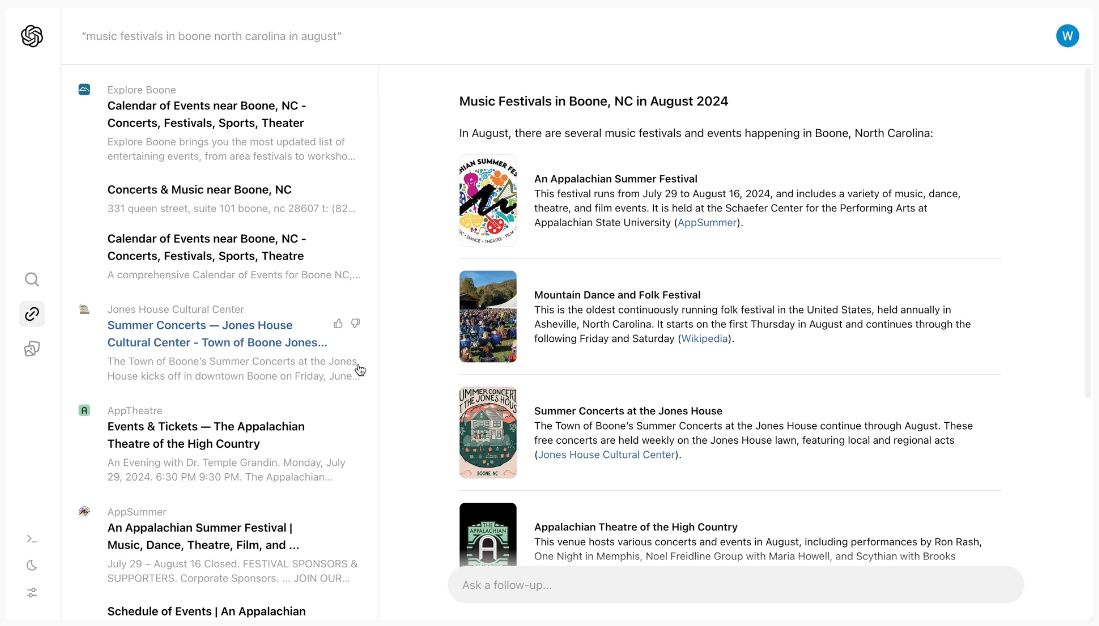Open the search magnifier in sidebar
The width and height of the screenshot is (1099, 626).
click(x=32, y=280)
